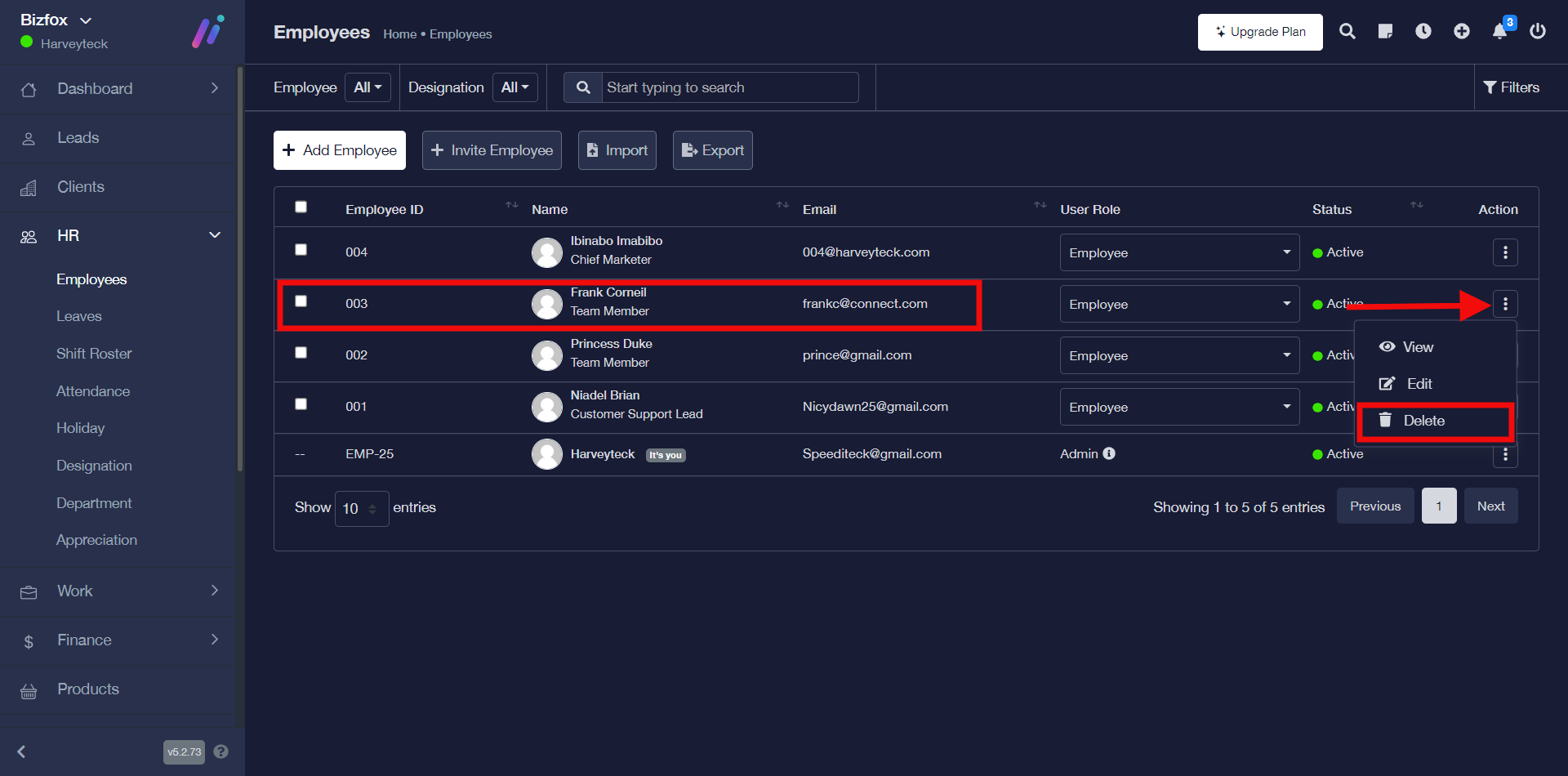Check the box for employee 003

[x=301, y=301]
